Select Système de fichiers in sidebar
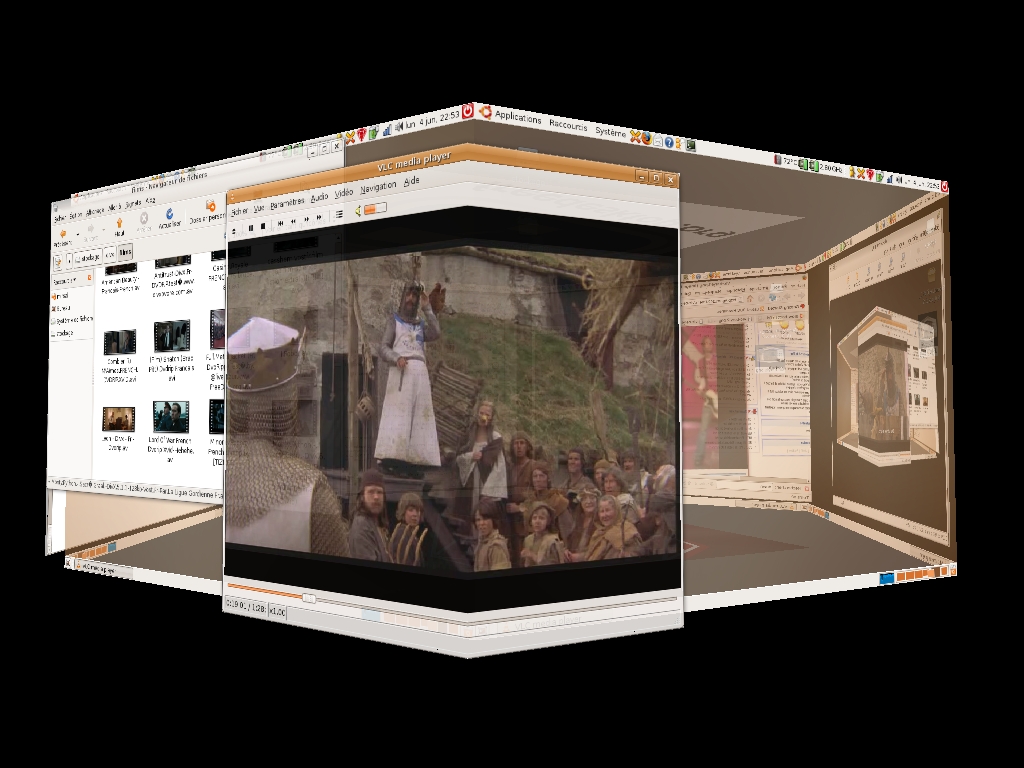 72,320
